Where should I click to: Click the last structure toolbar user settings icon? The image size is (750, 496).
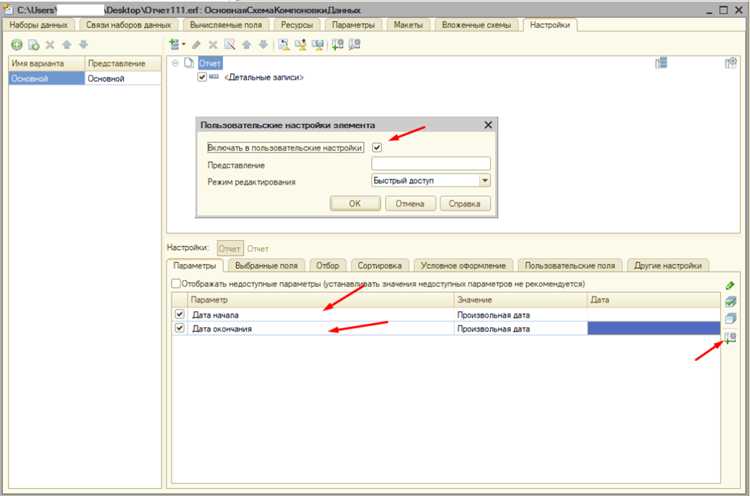click(354, 44)
